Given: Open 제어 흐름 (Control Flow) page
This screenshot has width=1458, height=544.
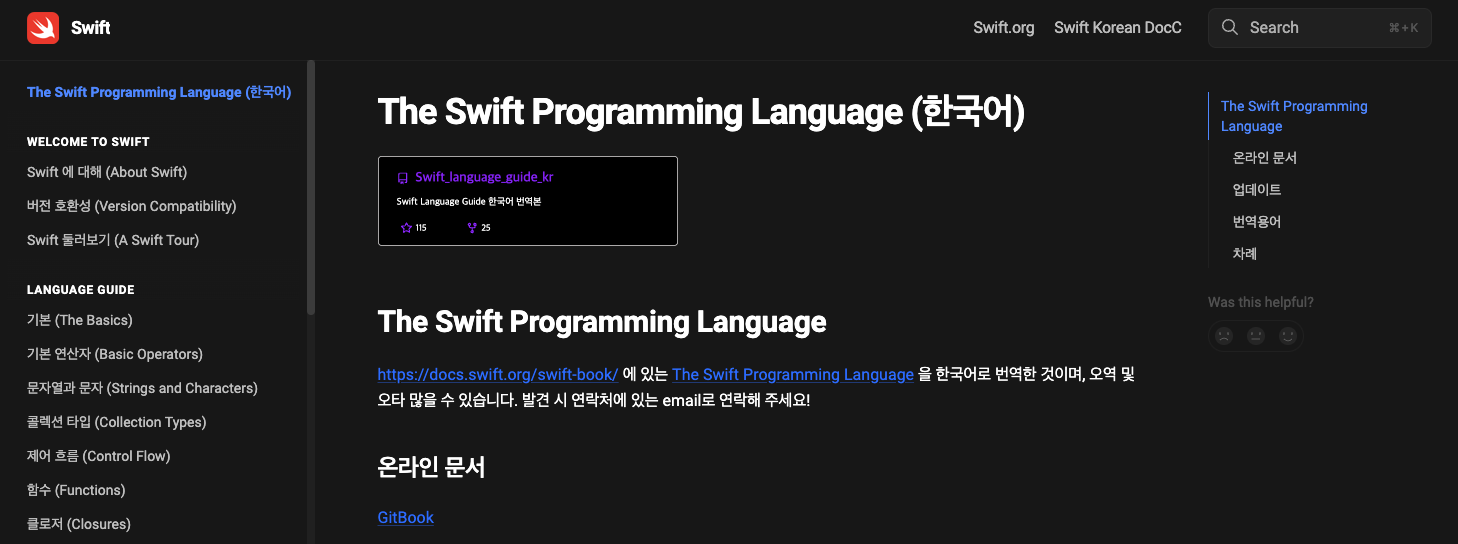Looking at the screenshot, I should coord(99,456).
